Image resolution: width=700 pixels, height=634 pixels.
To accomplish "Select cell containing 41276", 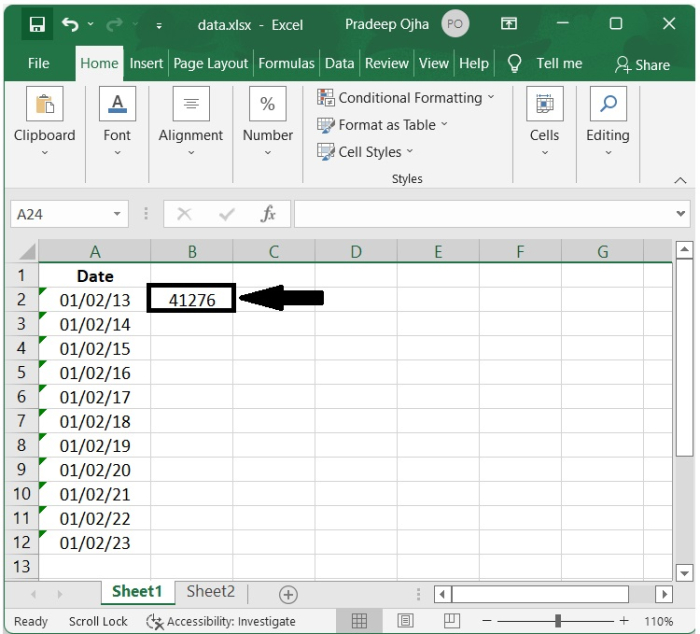I will click(192, 299).
